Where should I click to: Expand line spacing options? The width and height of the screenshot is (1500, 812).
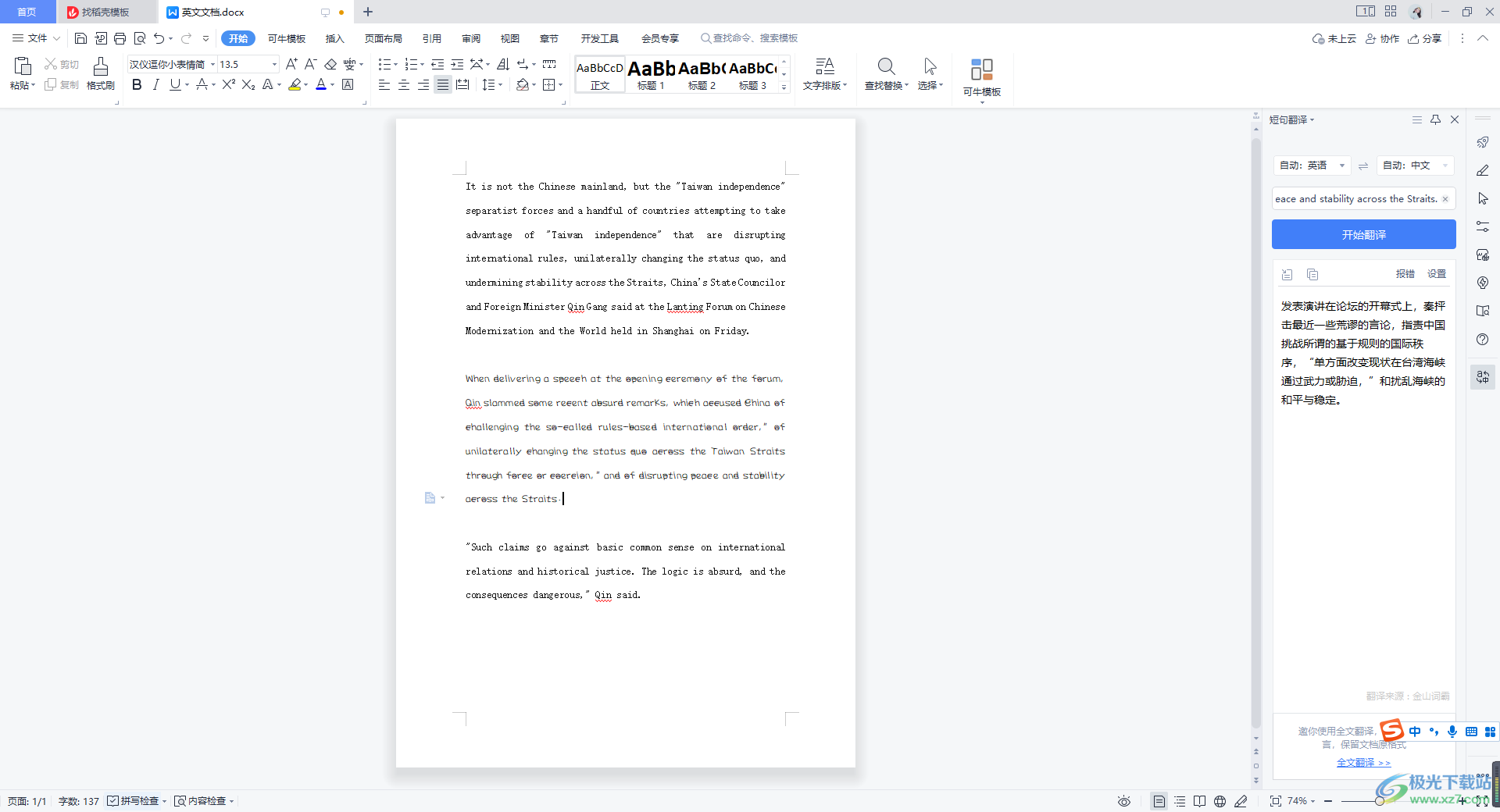(x=501, y=84)
